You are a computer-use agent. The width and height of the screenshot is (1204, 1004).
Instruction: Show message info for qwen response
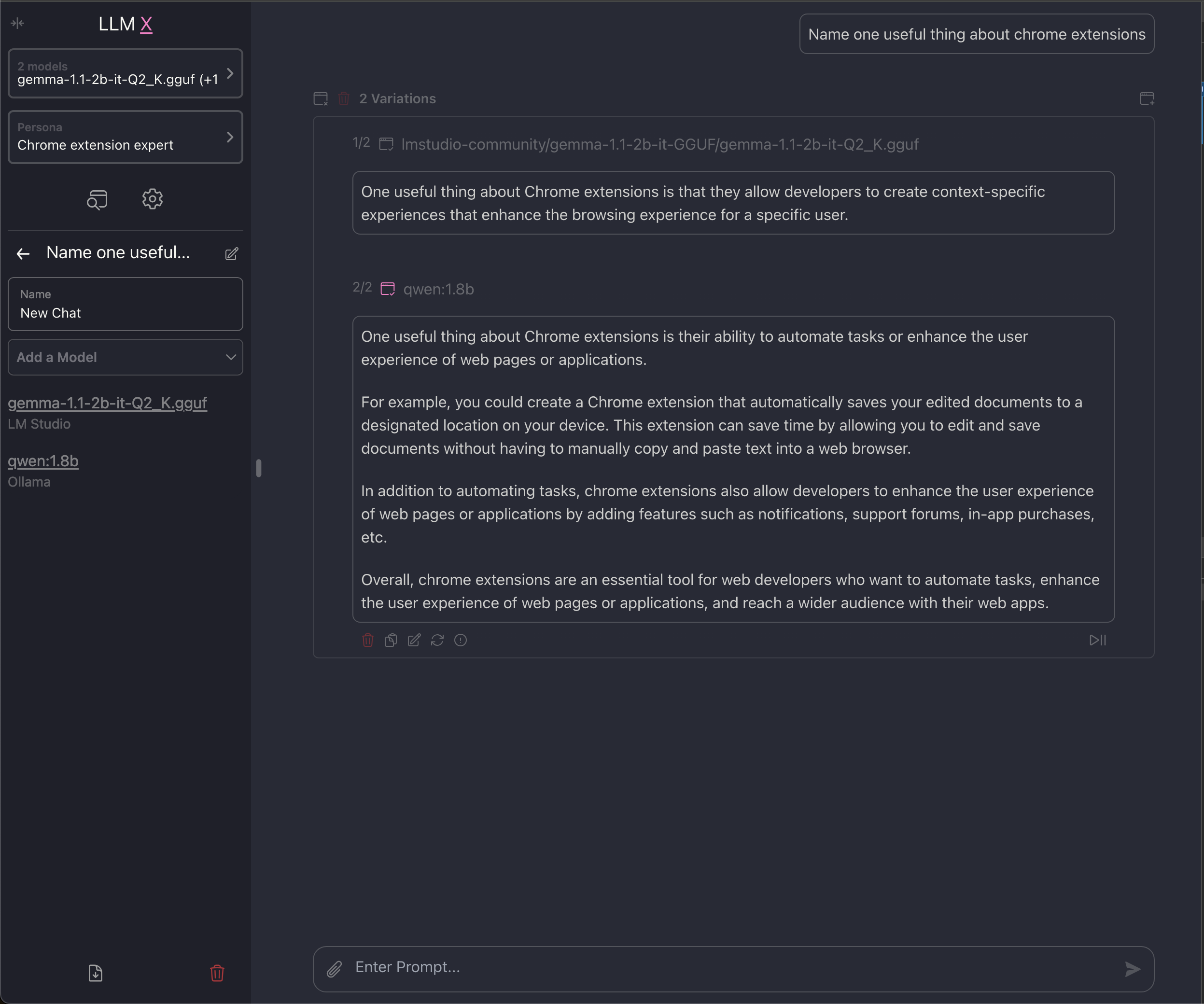(x=461, y=640)
